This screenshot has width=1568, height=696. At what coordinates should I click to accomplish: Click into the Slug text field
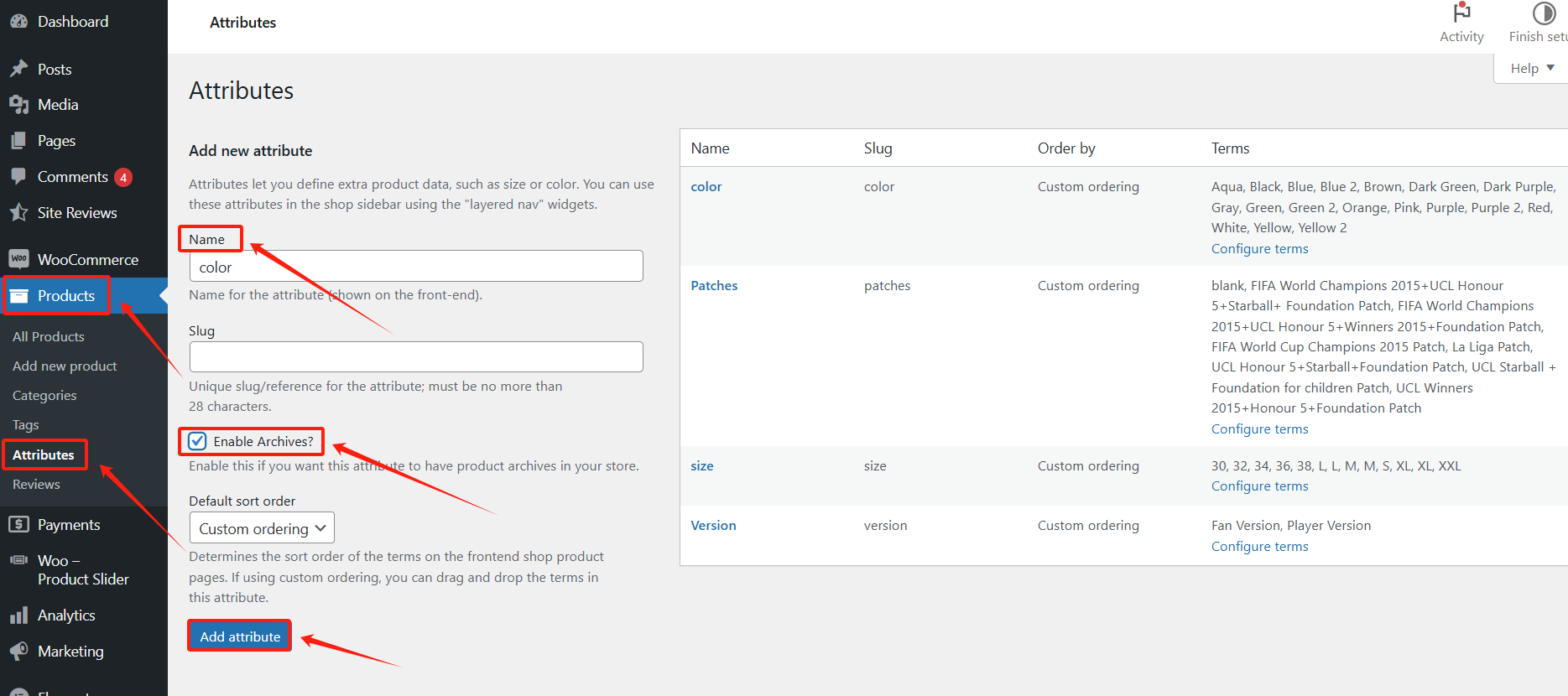pyautogui.click(x=416, y=357)
